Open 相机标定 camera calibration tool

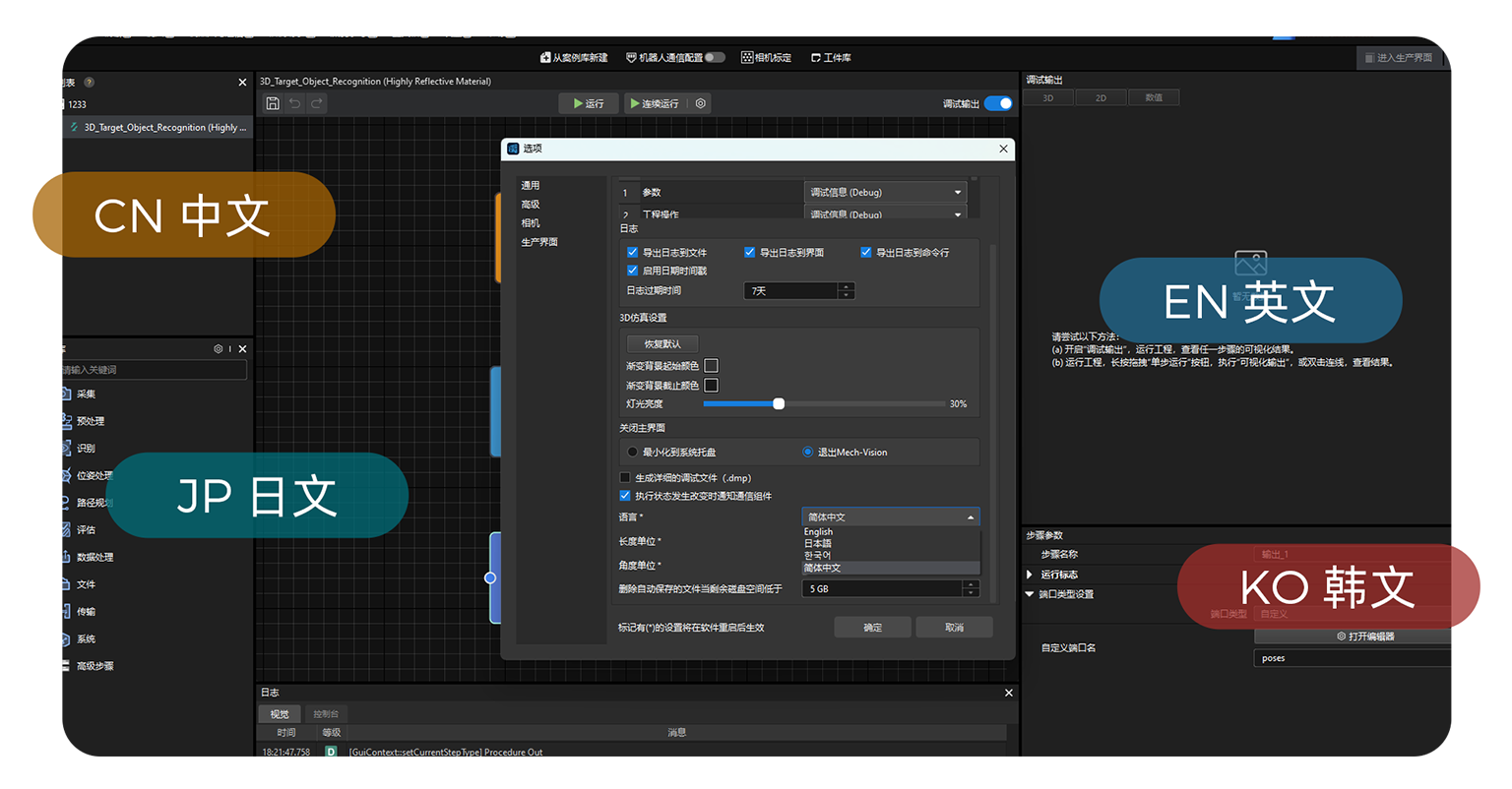click(x=766, y=58)
